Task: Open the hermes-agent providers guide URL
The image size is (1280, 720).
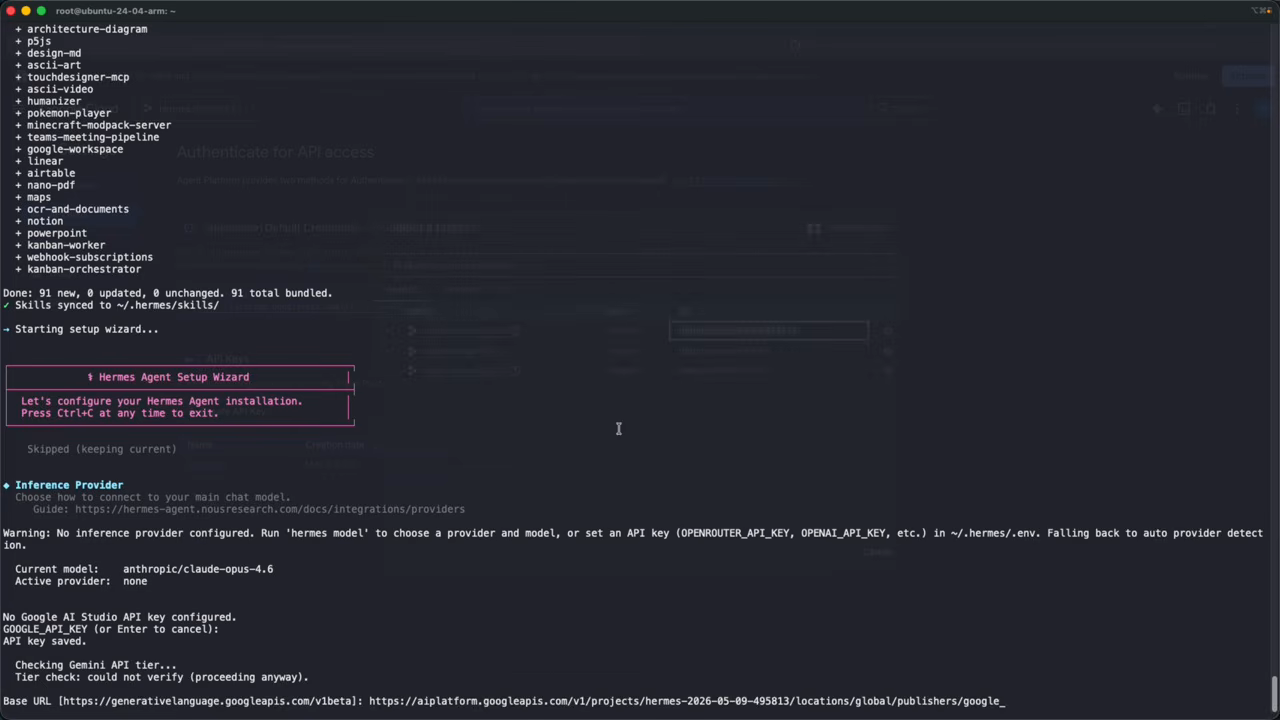Action: (x=270, y=509)
